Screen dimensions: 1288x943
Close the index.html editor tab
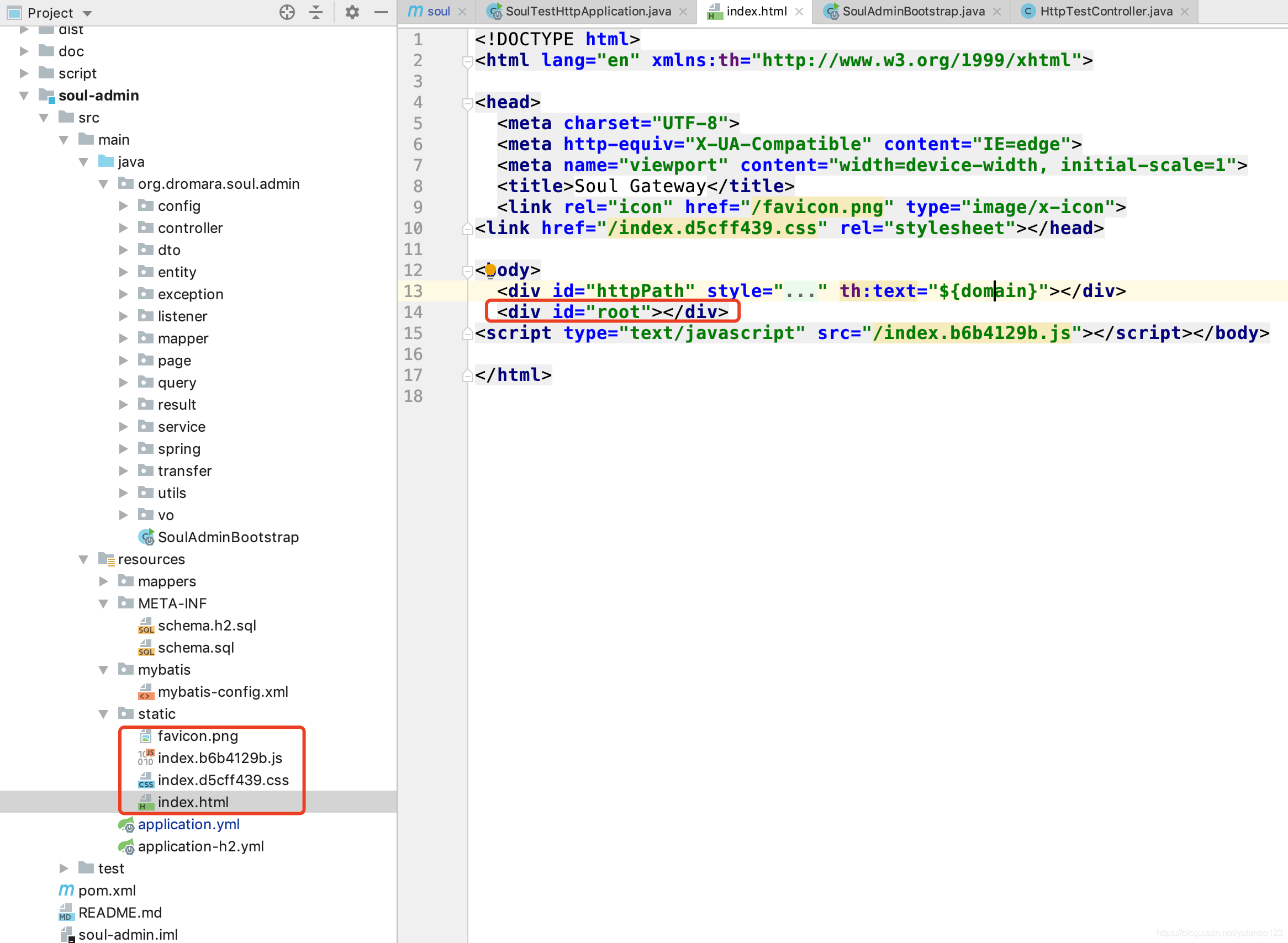click(x=799, y=12)
